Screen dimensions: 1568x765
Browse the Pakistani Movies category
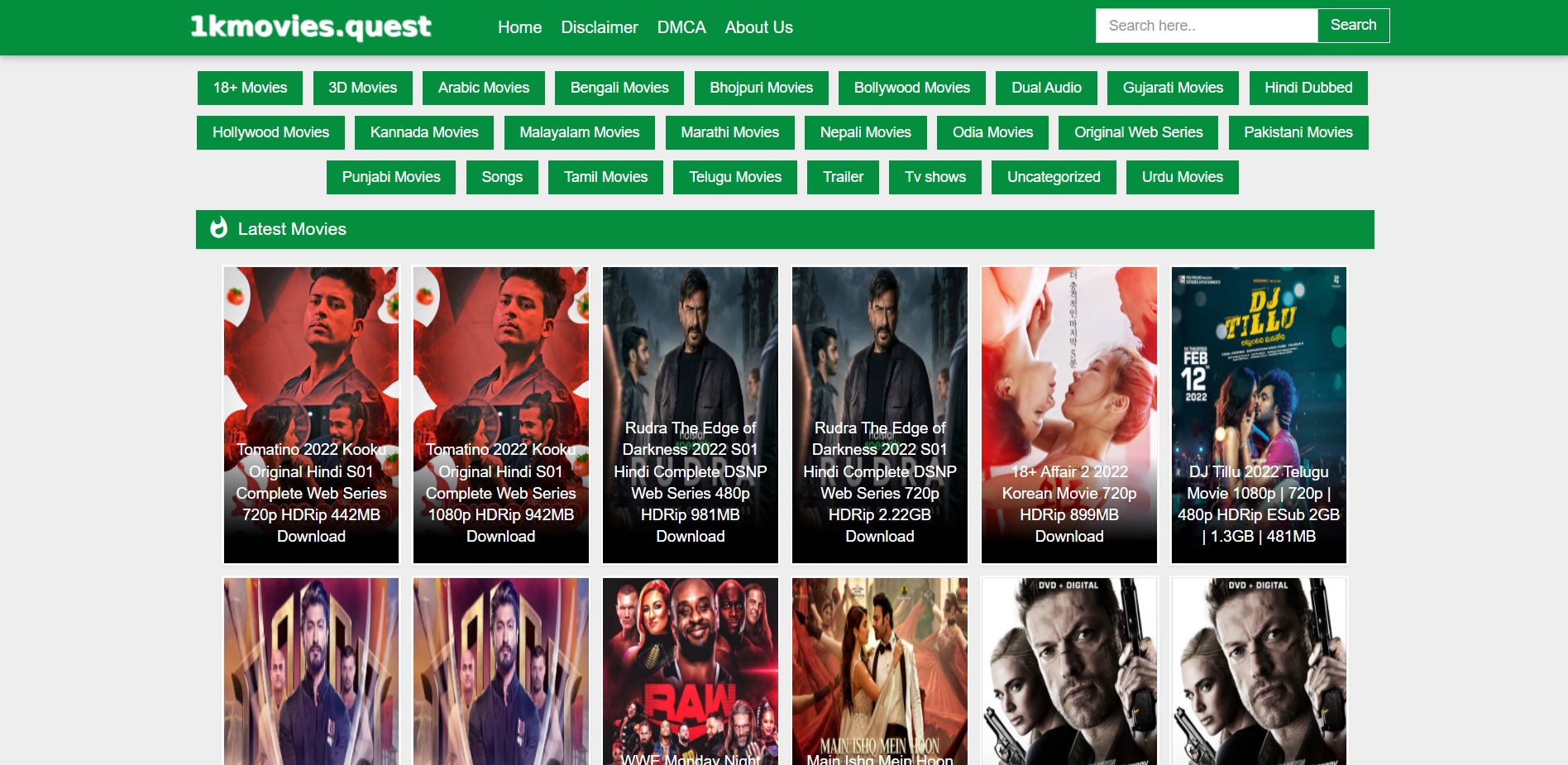(1298, 132)
